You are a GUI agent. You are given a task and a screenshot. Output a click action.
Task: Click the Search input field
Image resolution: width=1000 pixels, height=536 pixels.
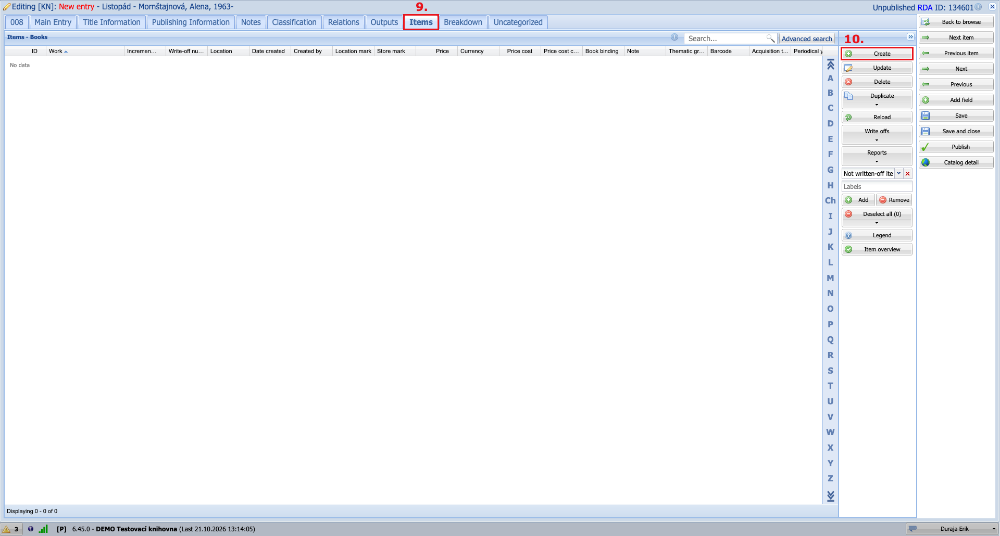click(x=725, y=38)
